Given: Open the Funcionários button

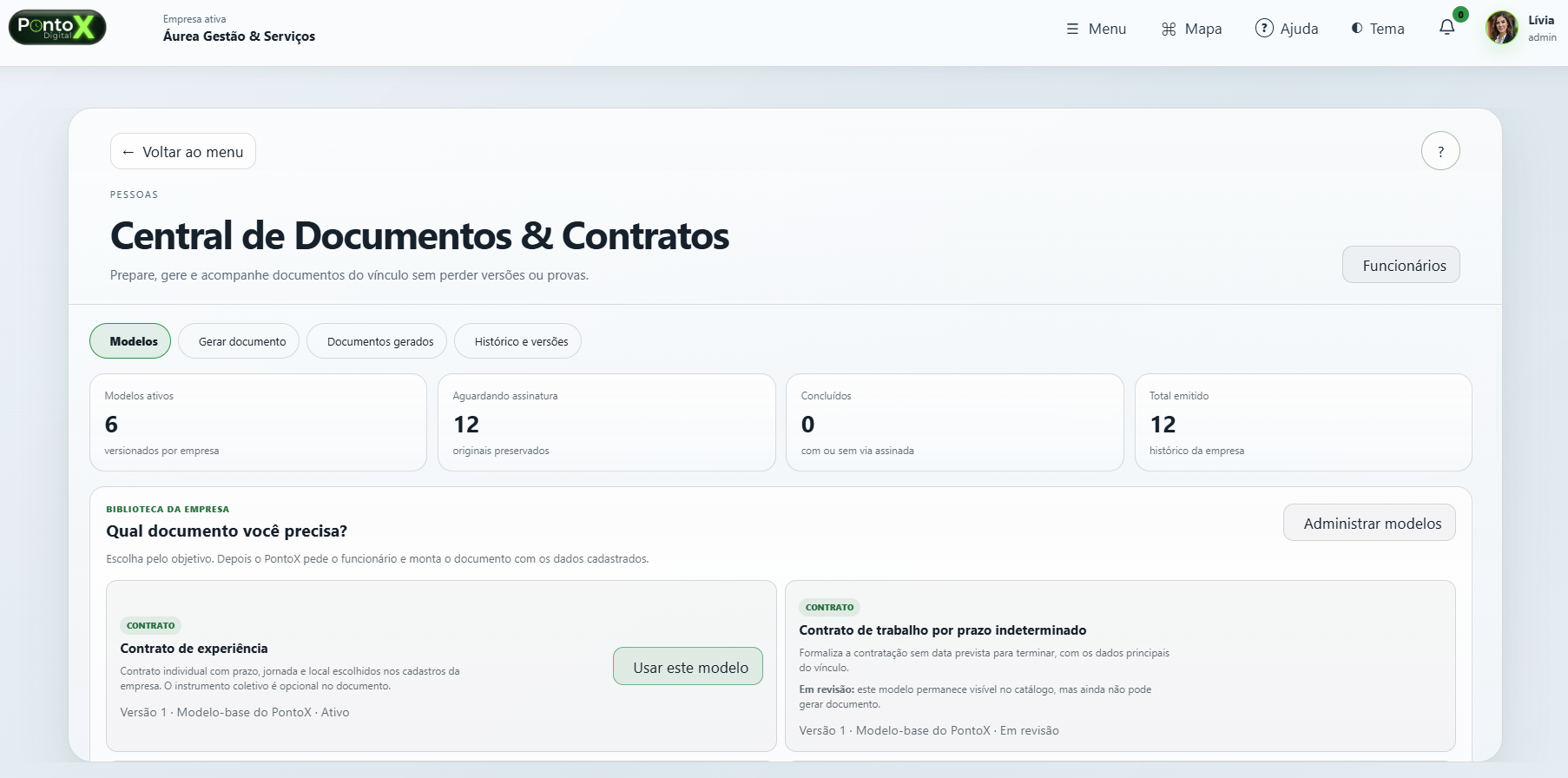Looking at the screenshot, I should (x=1401, y=265).
